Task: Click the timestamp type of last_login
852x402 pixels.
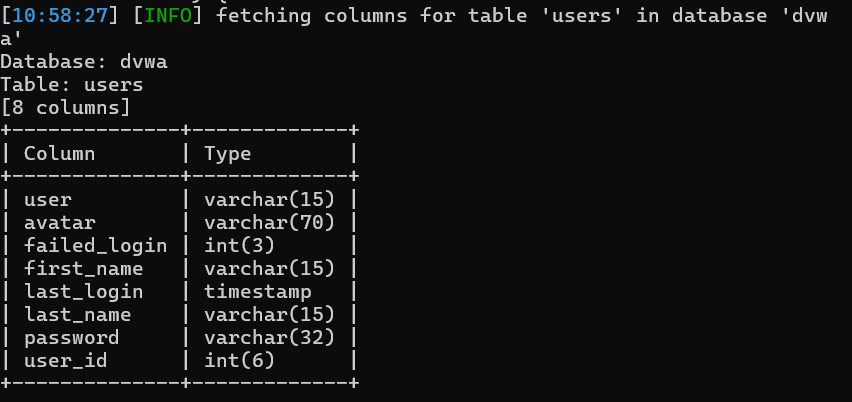Action: click(257, 292)
